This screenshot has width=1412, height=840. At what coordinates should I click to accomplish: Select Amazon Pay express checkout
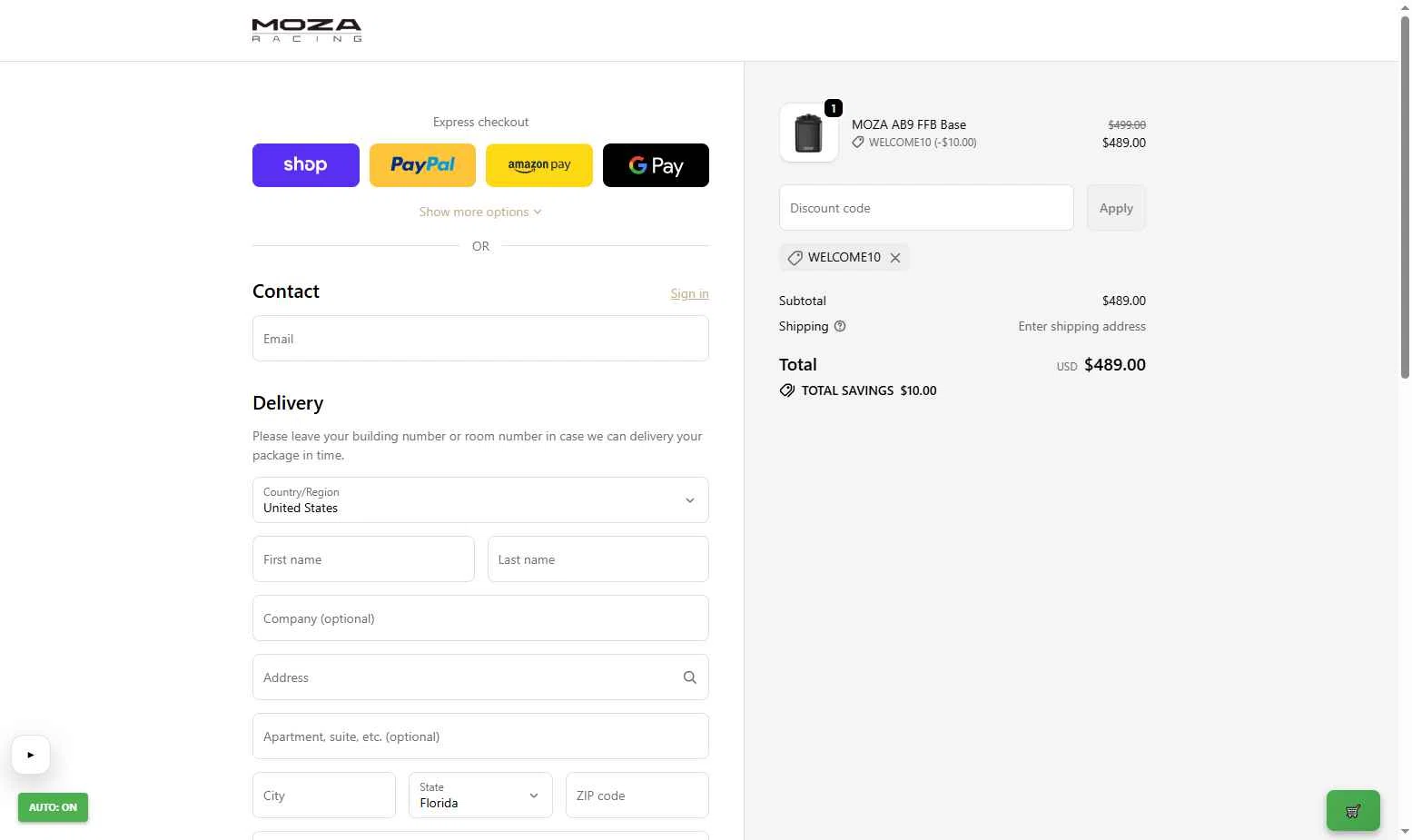coord(539,165)
